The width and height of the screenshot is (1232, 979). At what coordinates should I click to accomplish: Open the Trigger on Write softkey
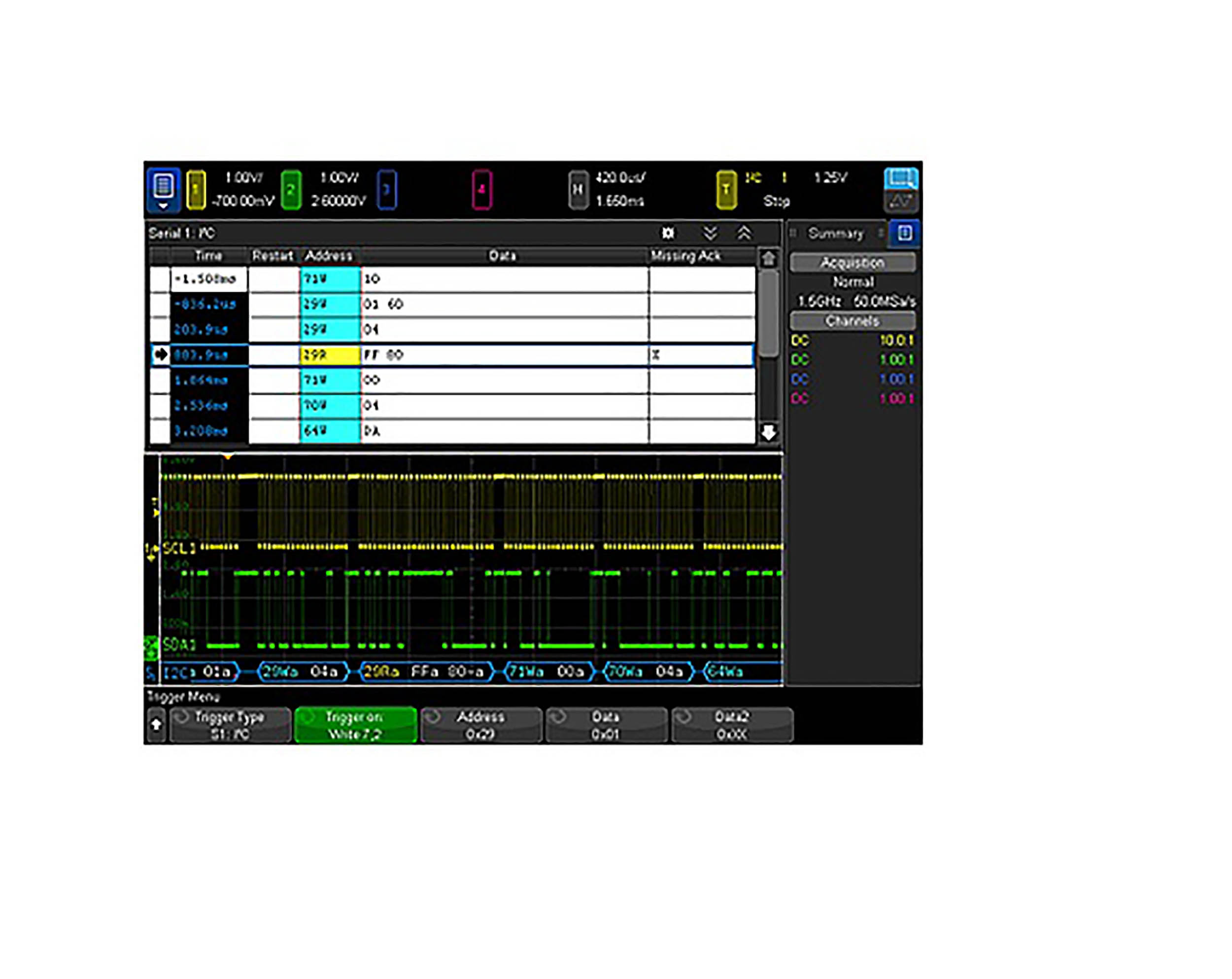[355, 725]
